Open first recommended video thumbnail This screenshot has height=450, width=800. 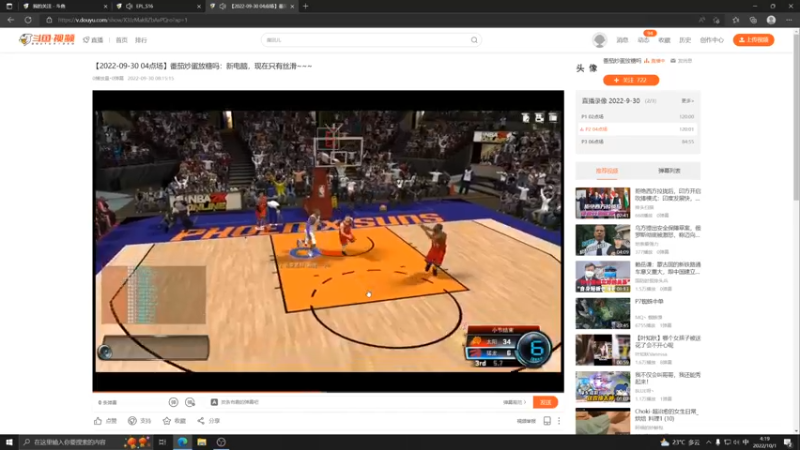(603, 203)
